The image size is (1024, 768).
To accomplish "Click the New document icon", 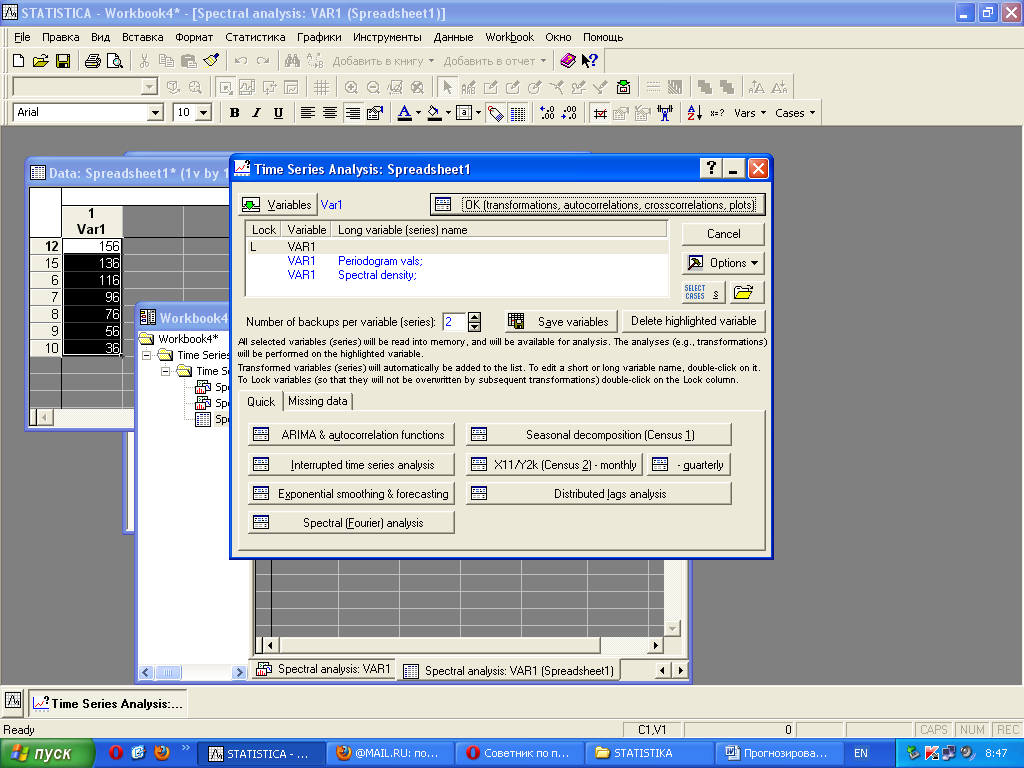I will [x=18, y=61].
